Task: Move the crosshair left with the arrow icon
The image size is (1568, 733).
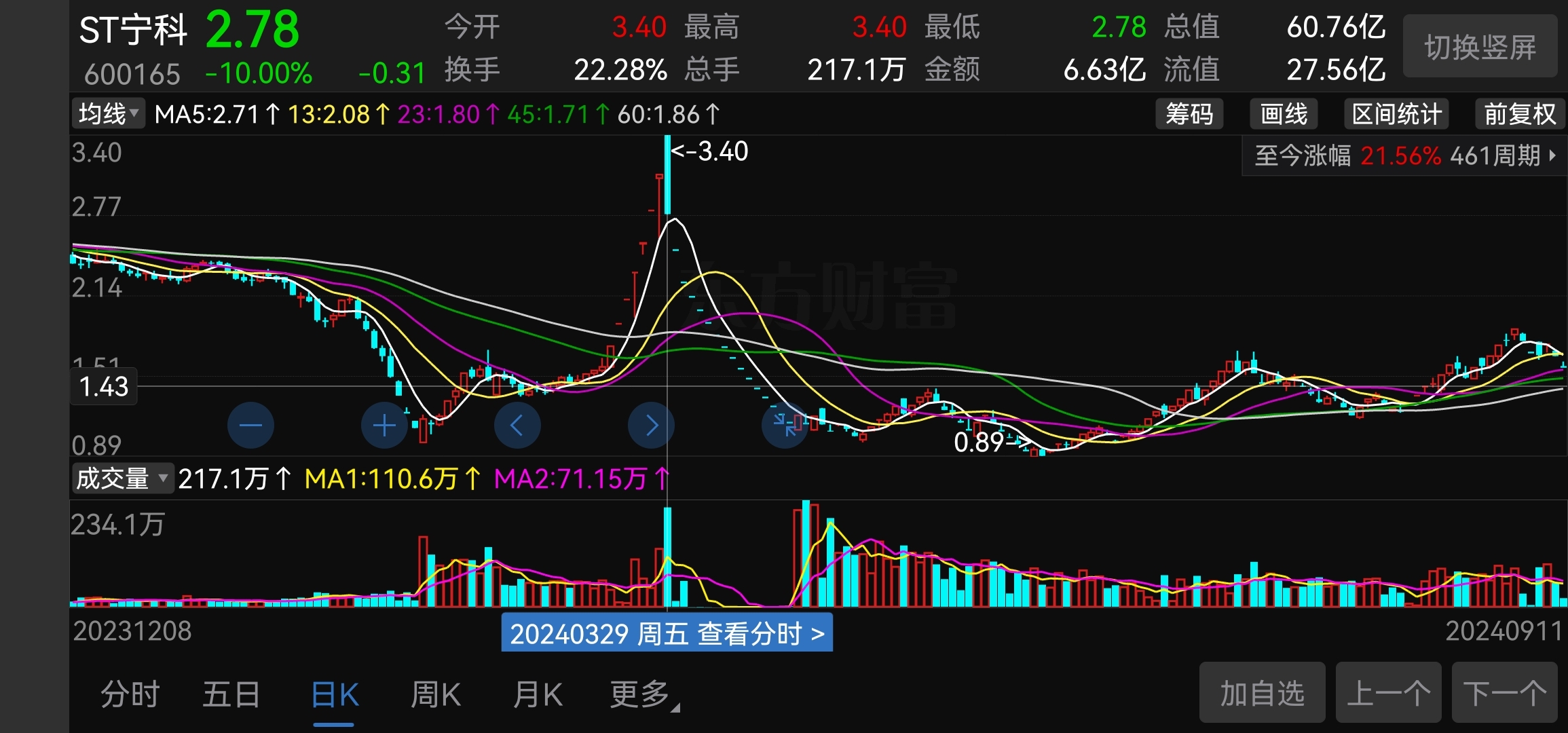Action: coord(517,426)
